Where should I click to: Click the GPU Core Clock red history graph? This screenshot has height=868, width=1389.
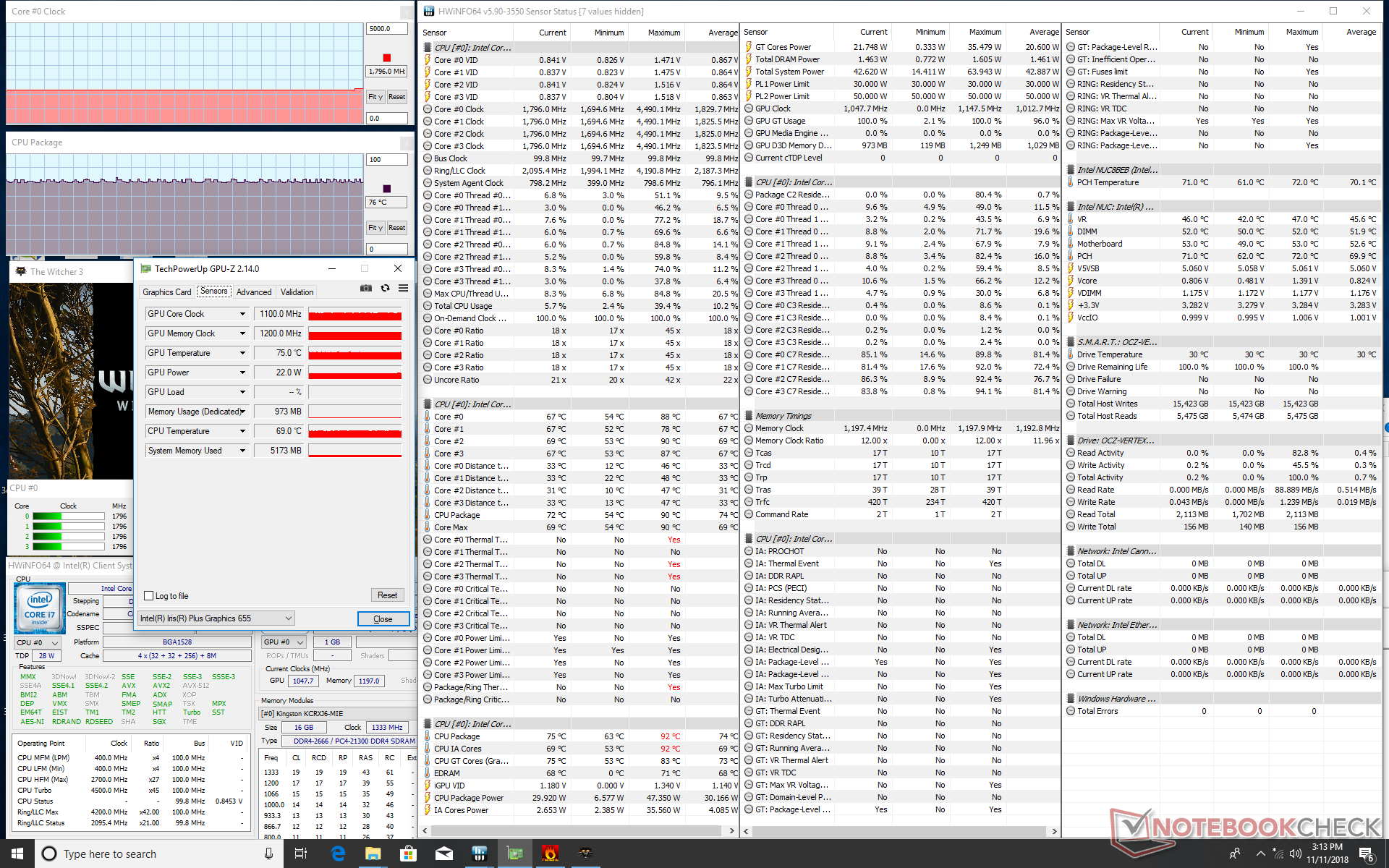pos(354,314)
